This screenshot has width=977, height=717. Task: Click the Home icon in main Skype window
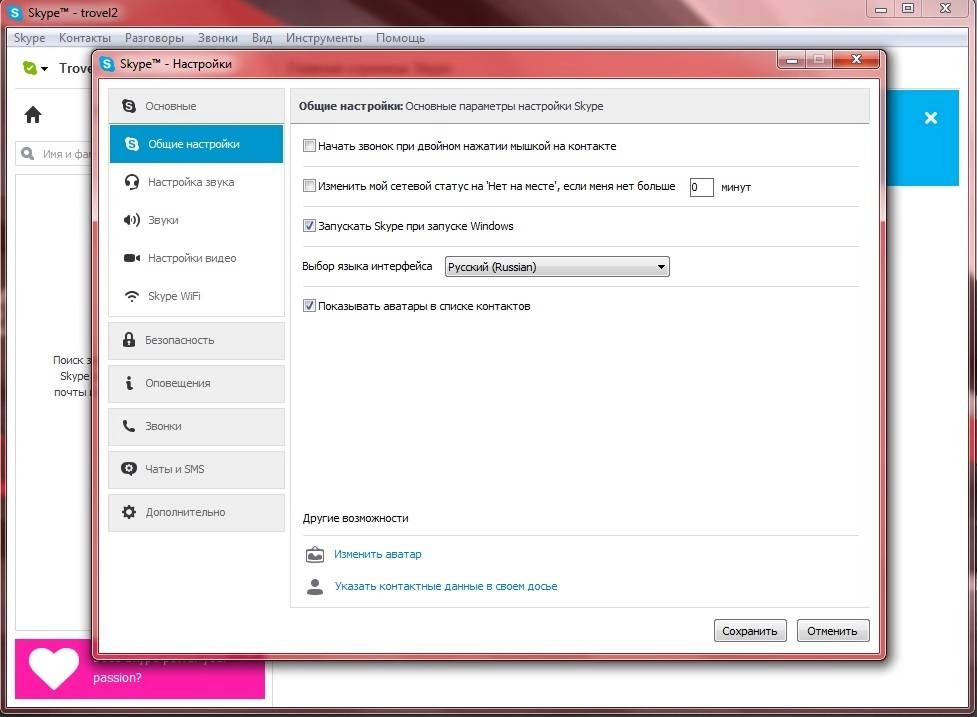(32, 115)
